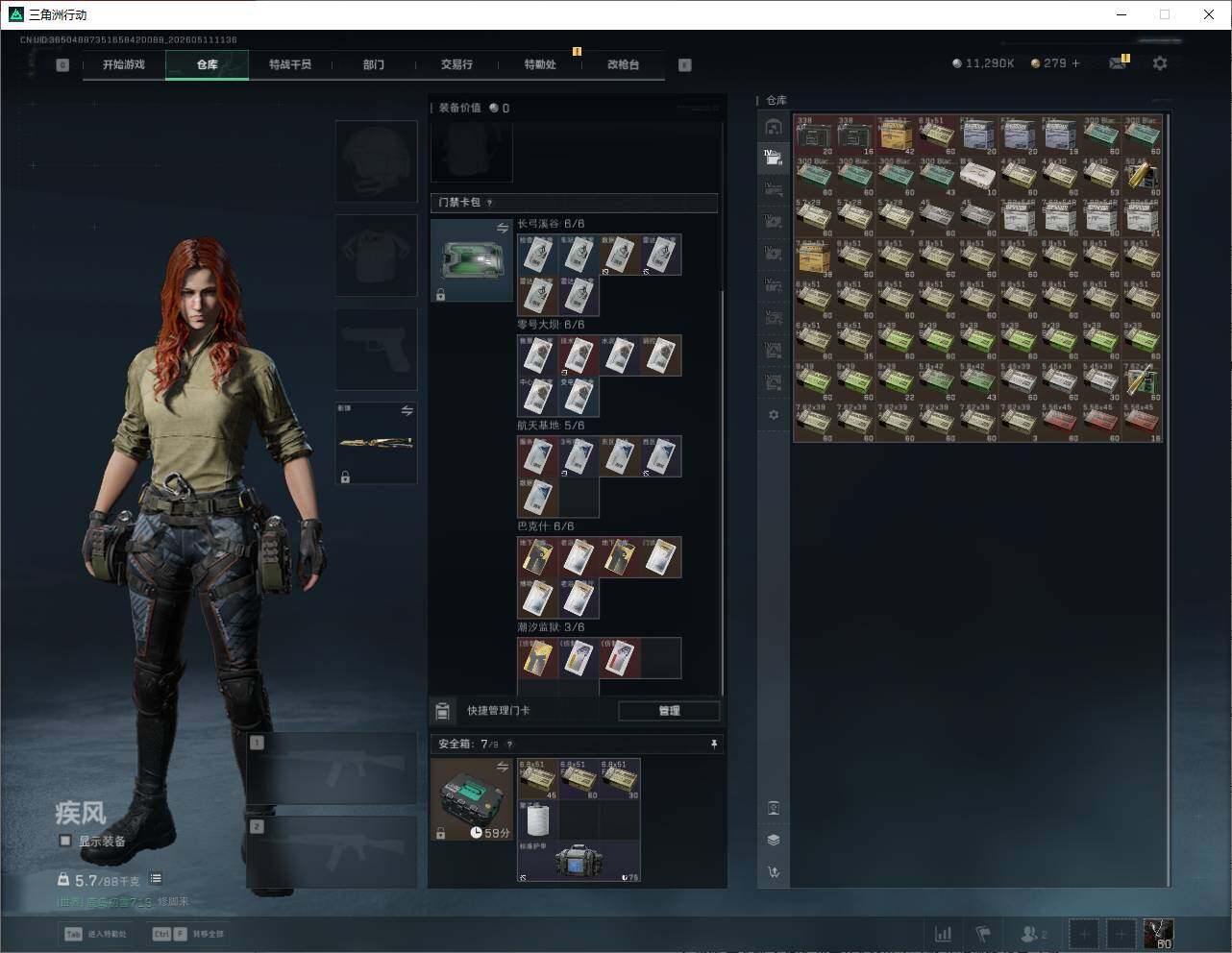Open the player avatar in bottom right
Screen dimensions: 1232x953
1158,934
